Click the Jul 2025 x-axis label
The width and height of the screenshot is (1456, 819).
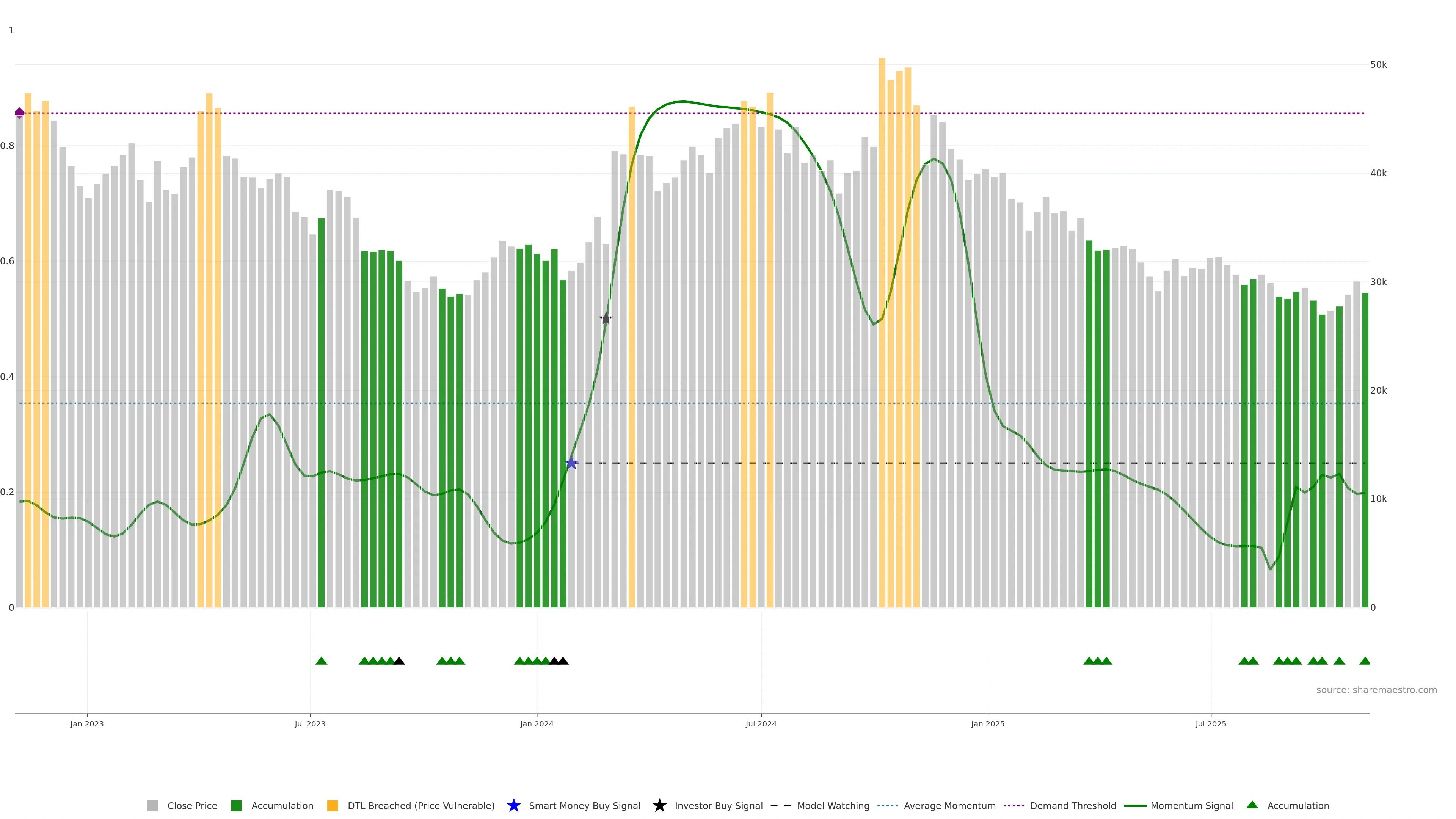(x=1211, y=723)
